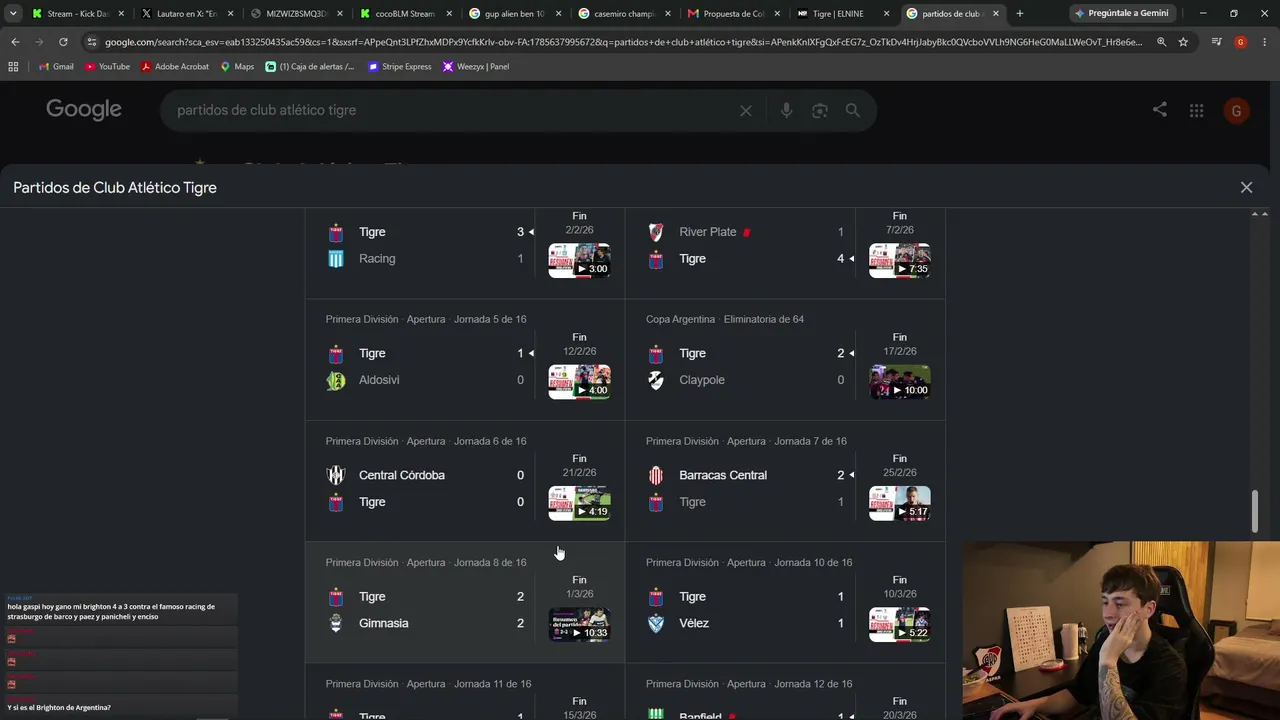The image size is (1280, 720).
Task: Open the Google account avatar
Action: coord(1236,111)
